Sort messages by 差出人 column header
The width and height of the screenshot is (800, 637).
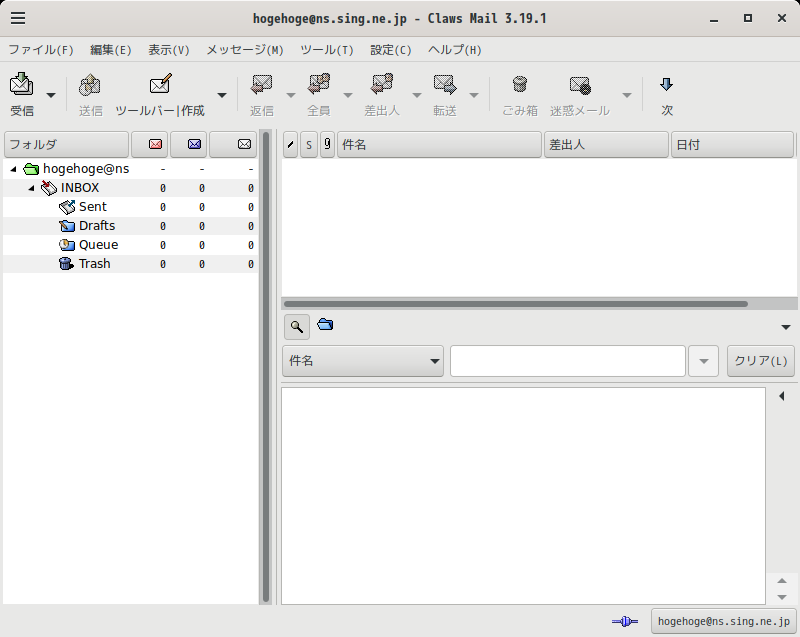[x=606, y=144]
